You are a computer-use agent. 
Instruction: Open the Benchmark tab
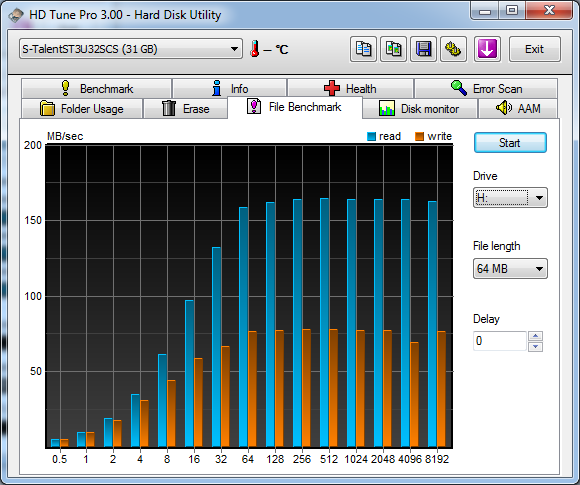(97, 88)
